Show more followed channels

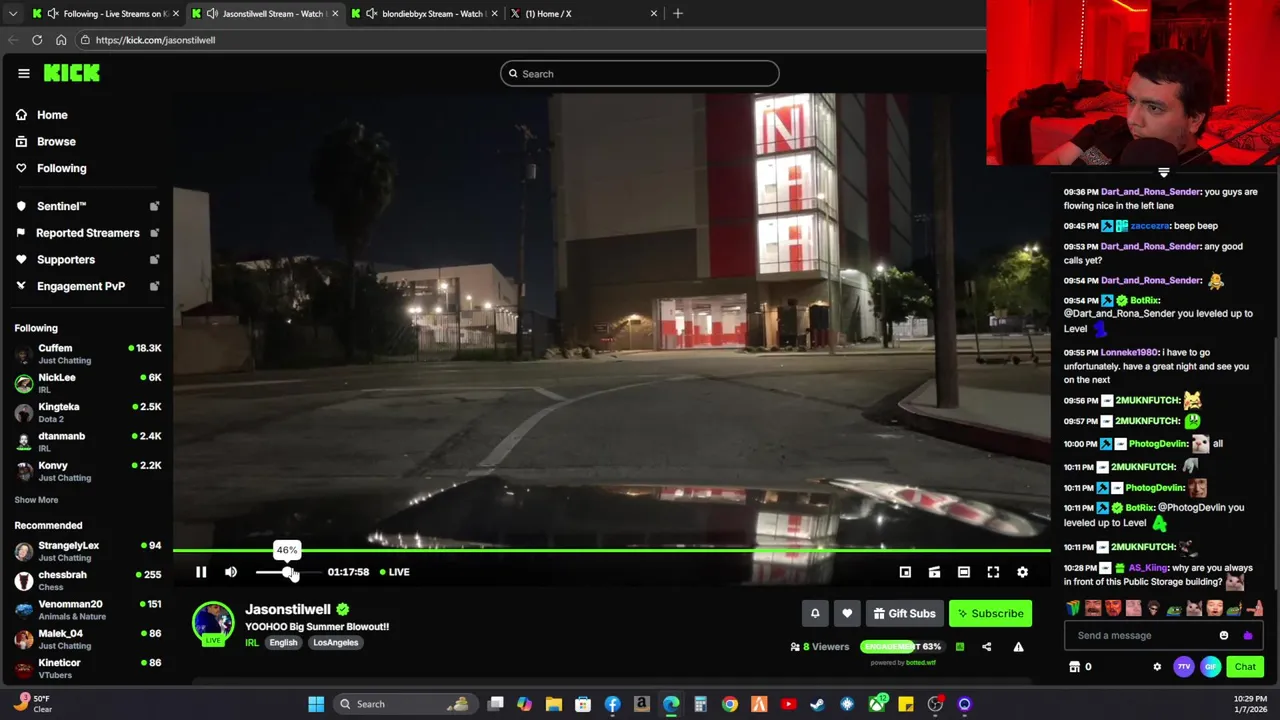(x=36, y=500)
